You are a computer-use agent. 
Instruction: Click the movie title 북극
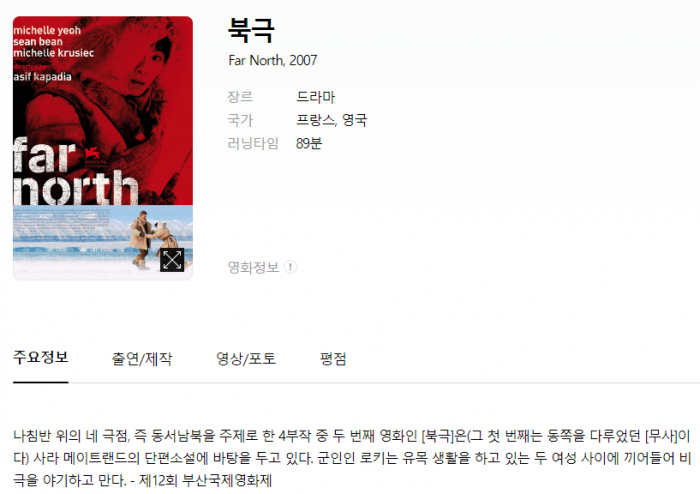[251, 30]
